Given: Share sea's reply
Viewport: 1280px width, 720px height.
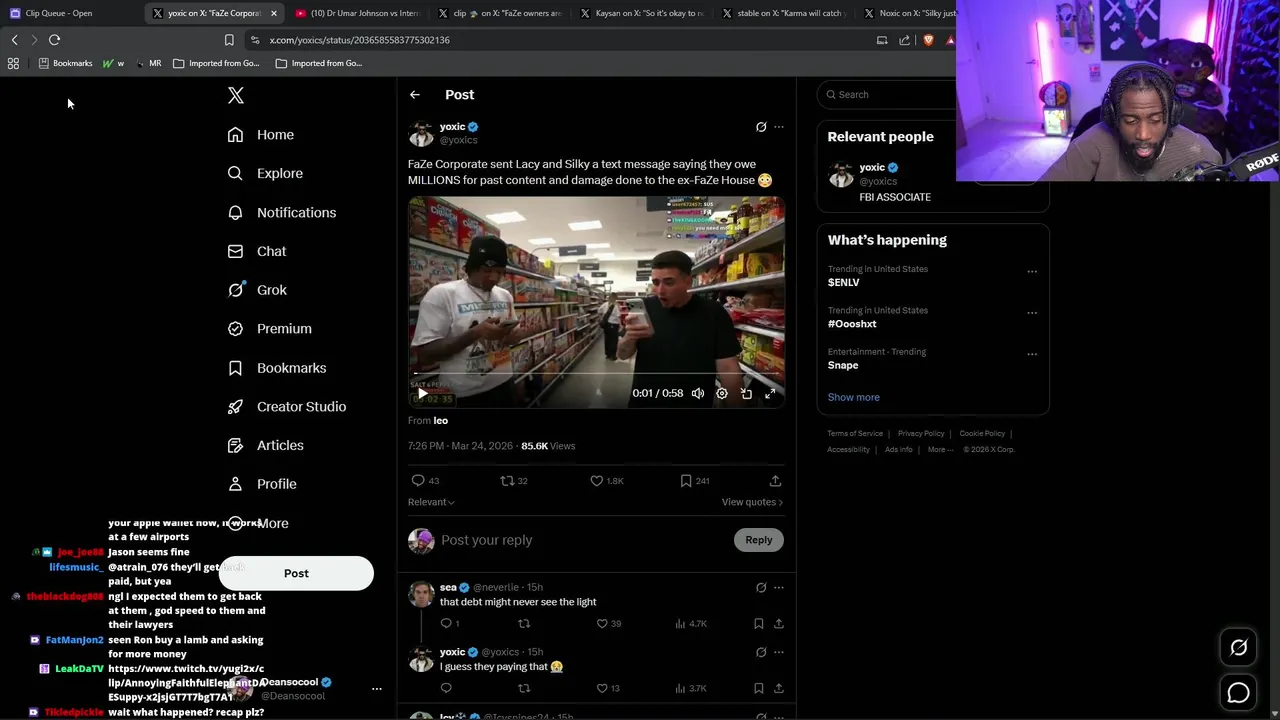Looking at the screenshot, I should (779, 624).
